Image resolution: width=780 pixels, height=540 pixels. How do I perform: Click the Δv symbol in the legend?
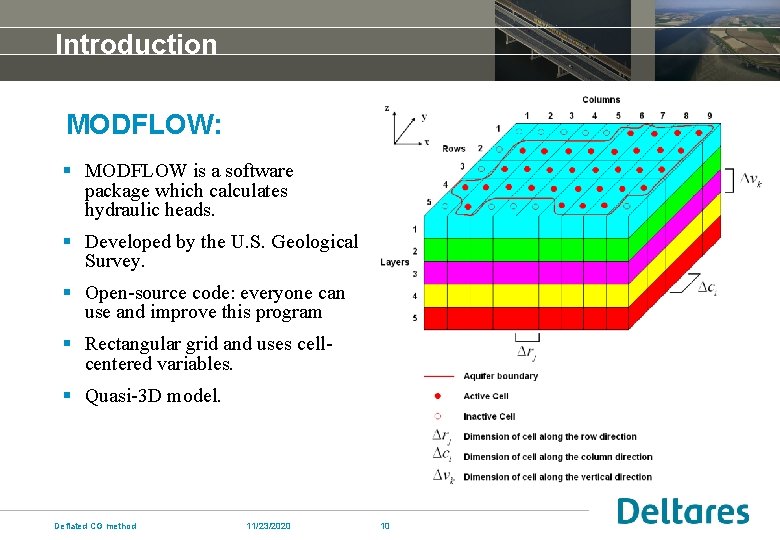pos(443,476)
